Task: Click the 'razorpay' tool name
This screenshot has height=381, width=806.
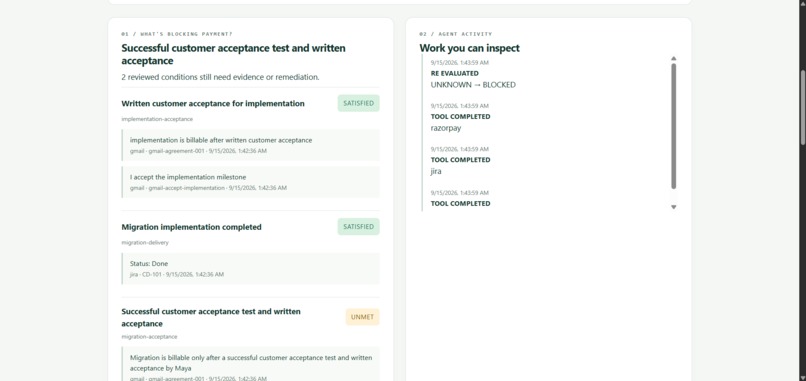Action: 446,128
